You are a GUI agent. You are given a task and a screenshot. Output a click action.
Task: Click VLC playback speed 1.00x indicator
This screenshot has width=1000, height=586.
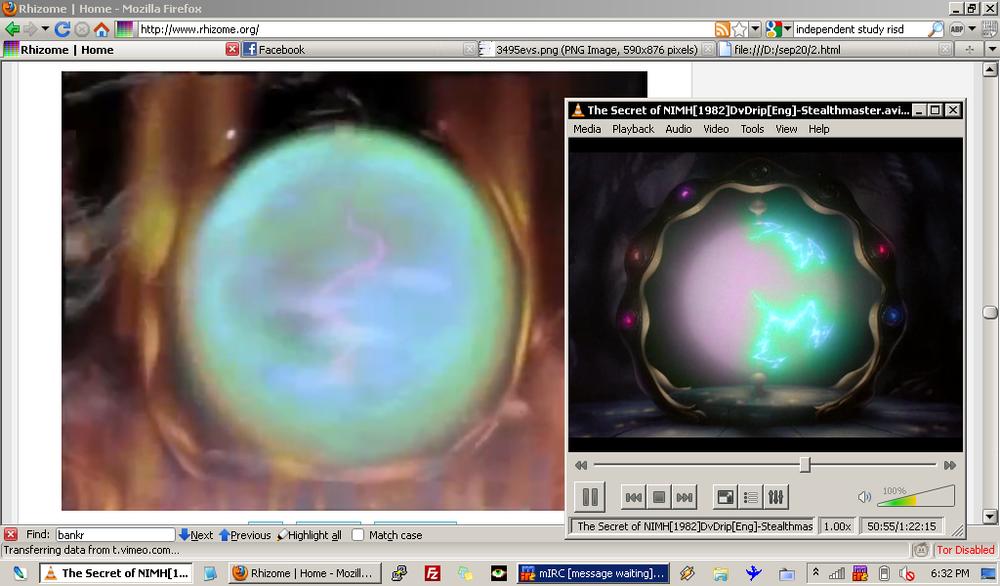tap(837, 526)
